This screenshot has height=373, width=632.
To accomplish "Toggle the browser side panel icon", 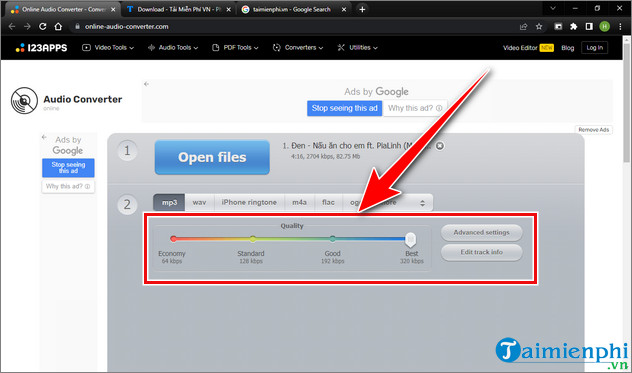I will 589,27.
